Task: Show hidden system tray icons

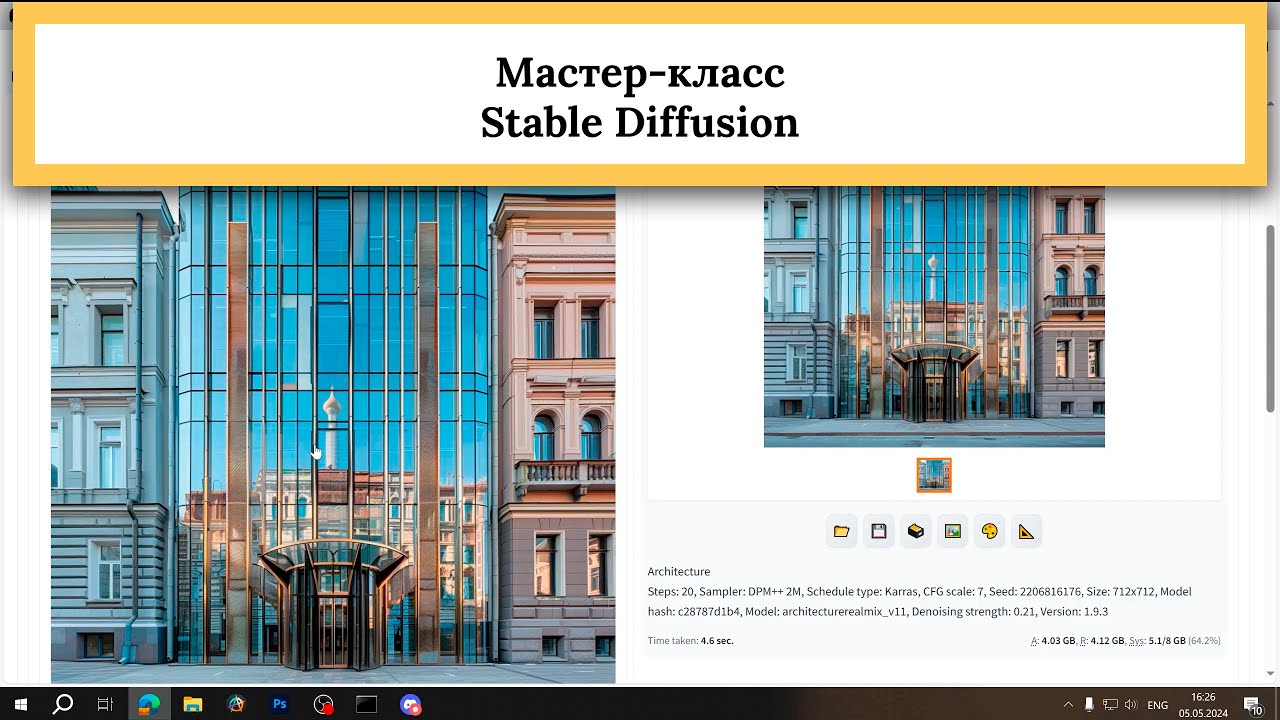Action: 1068,704
